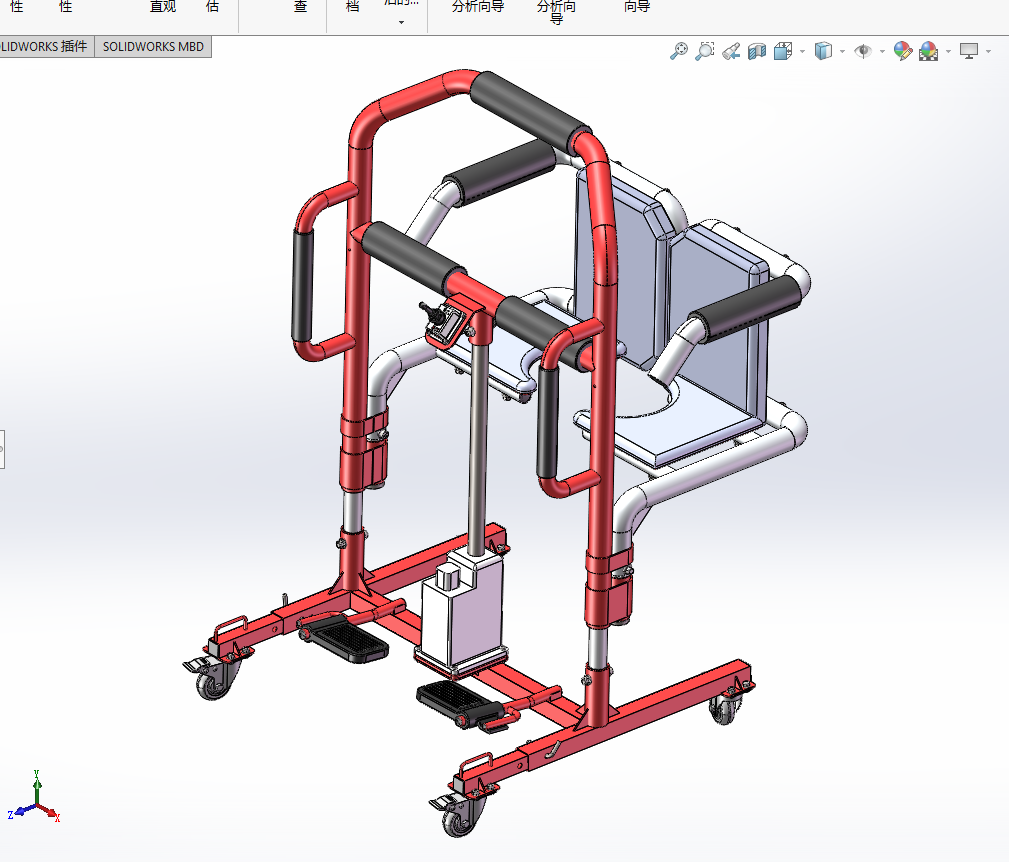Viewport: 1009px width, 862px height.
Task: Expand the Hide/Show Items dropdown arrow
Action: [882, 51]
